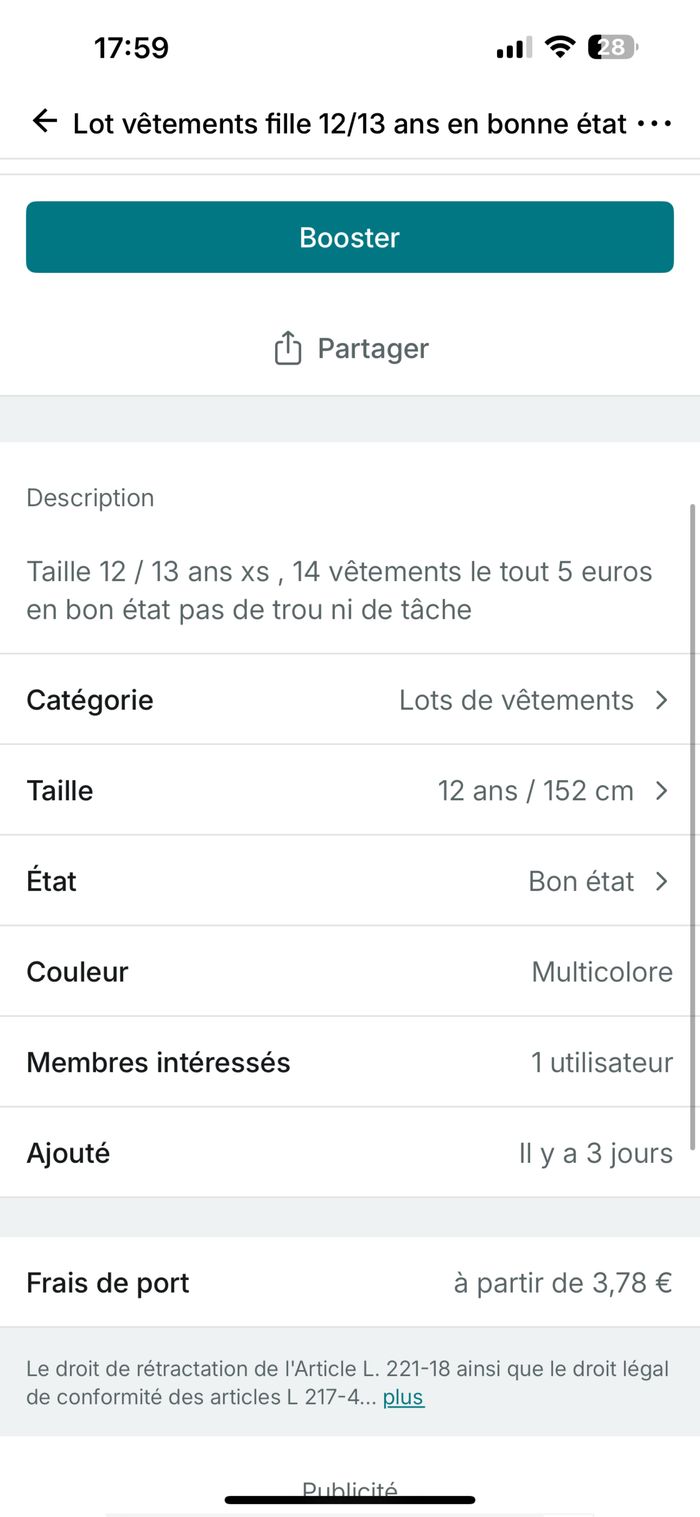The width and height of the screenshot is (700, 1517).
Task: Tap the cellular signal bars icon
Action: pos(514,48)
